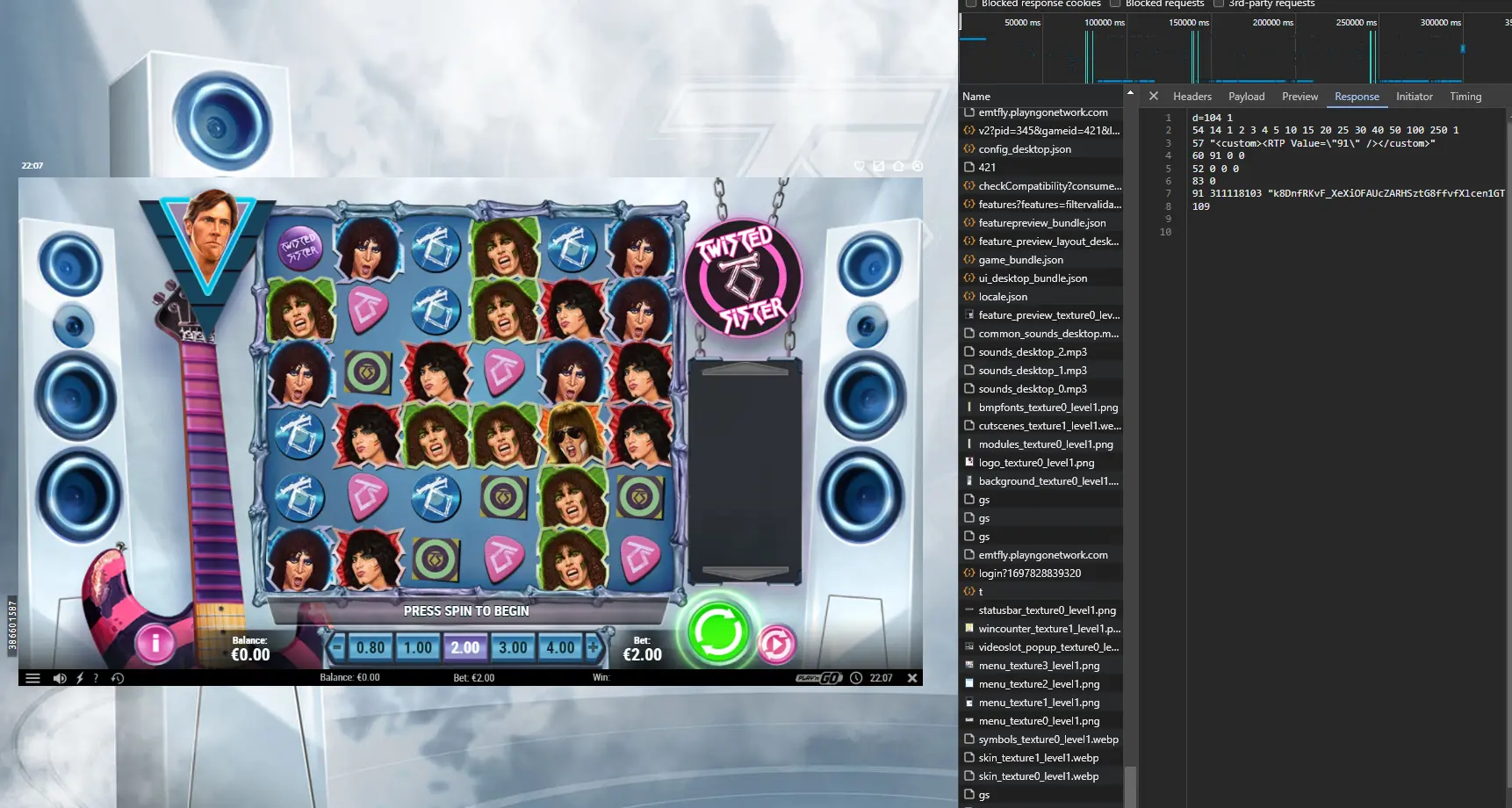This screenshot has height=808, width=1512.
Task: Click the green Spin button
Action: [718, 632]
